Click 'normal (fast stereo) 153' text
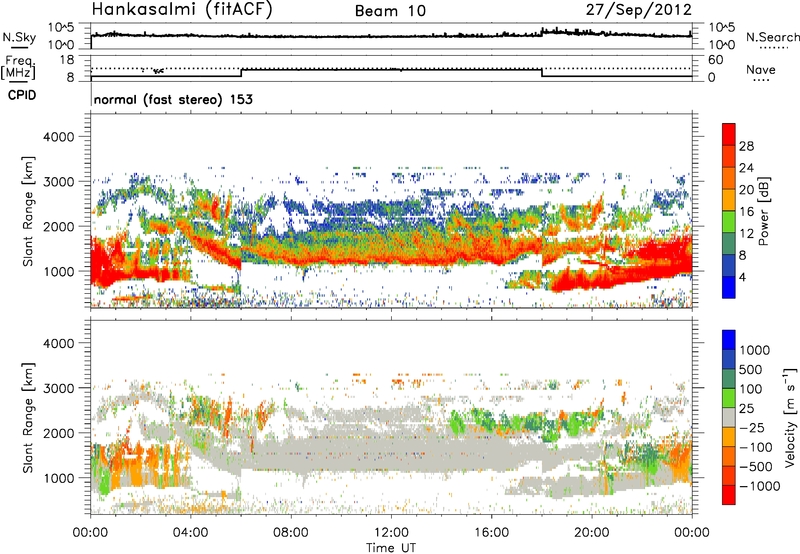Screen dimensions: 800x554 173,99
